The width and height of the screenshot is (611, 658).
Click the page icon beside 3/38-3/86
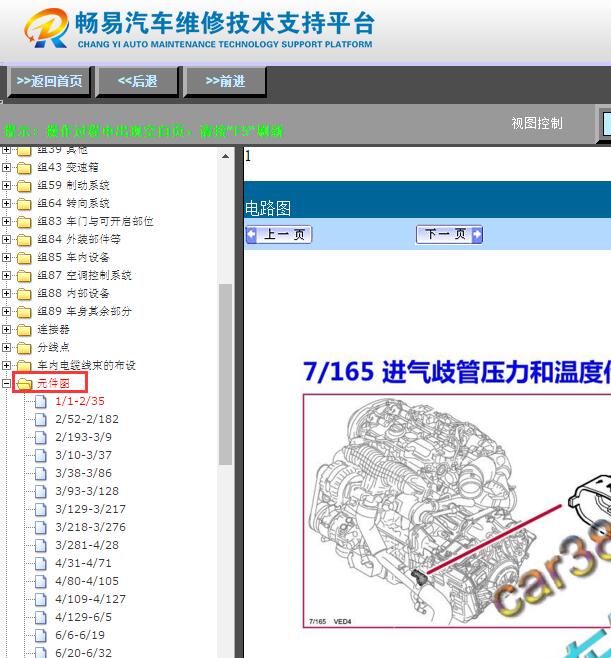[41, 474]
